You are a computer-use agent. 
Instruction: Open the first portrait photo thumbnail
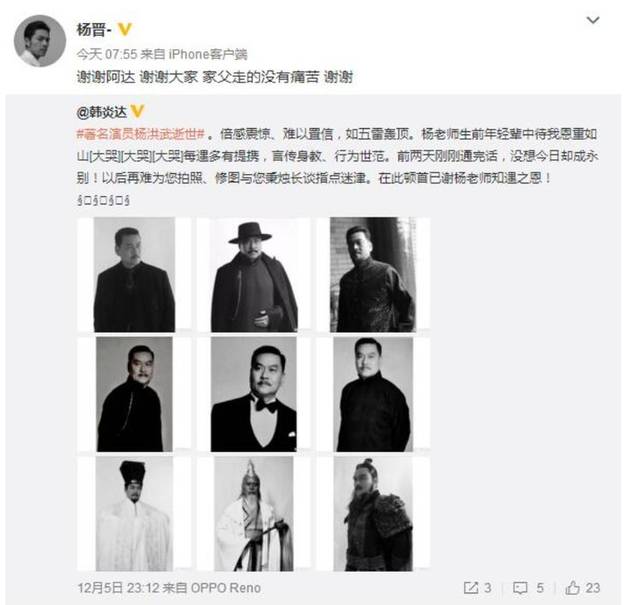coord(134,274)
